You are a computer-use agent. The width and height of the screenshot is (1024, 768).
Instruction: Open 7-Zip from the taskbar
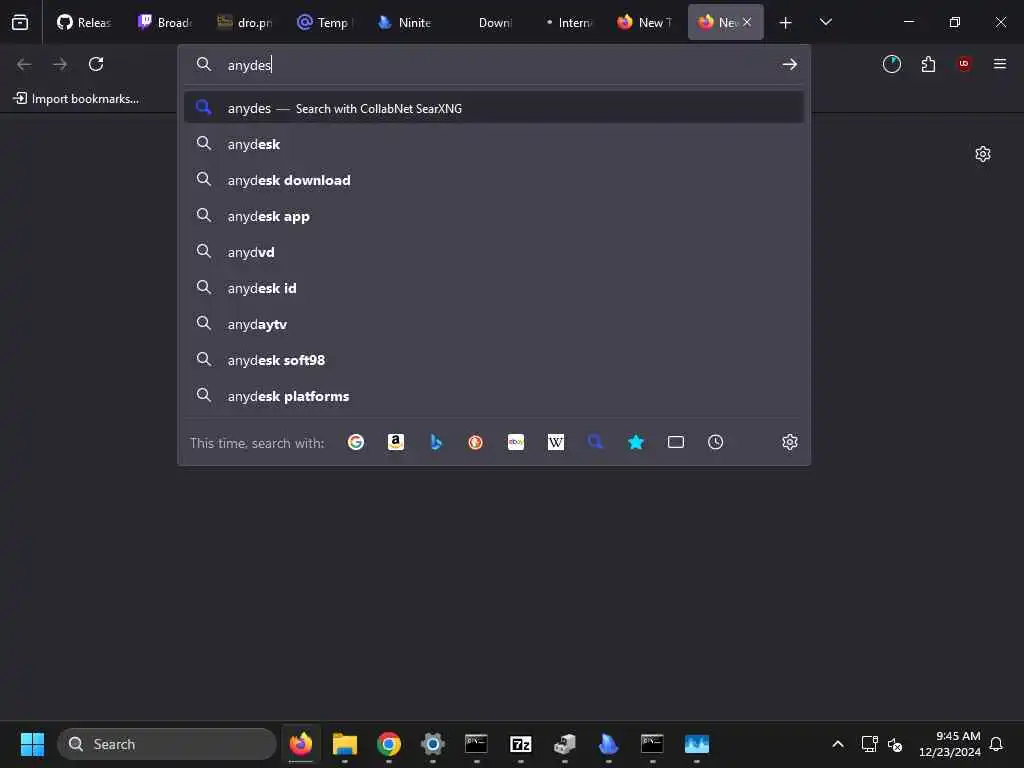[x=520, y=744]
